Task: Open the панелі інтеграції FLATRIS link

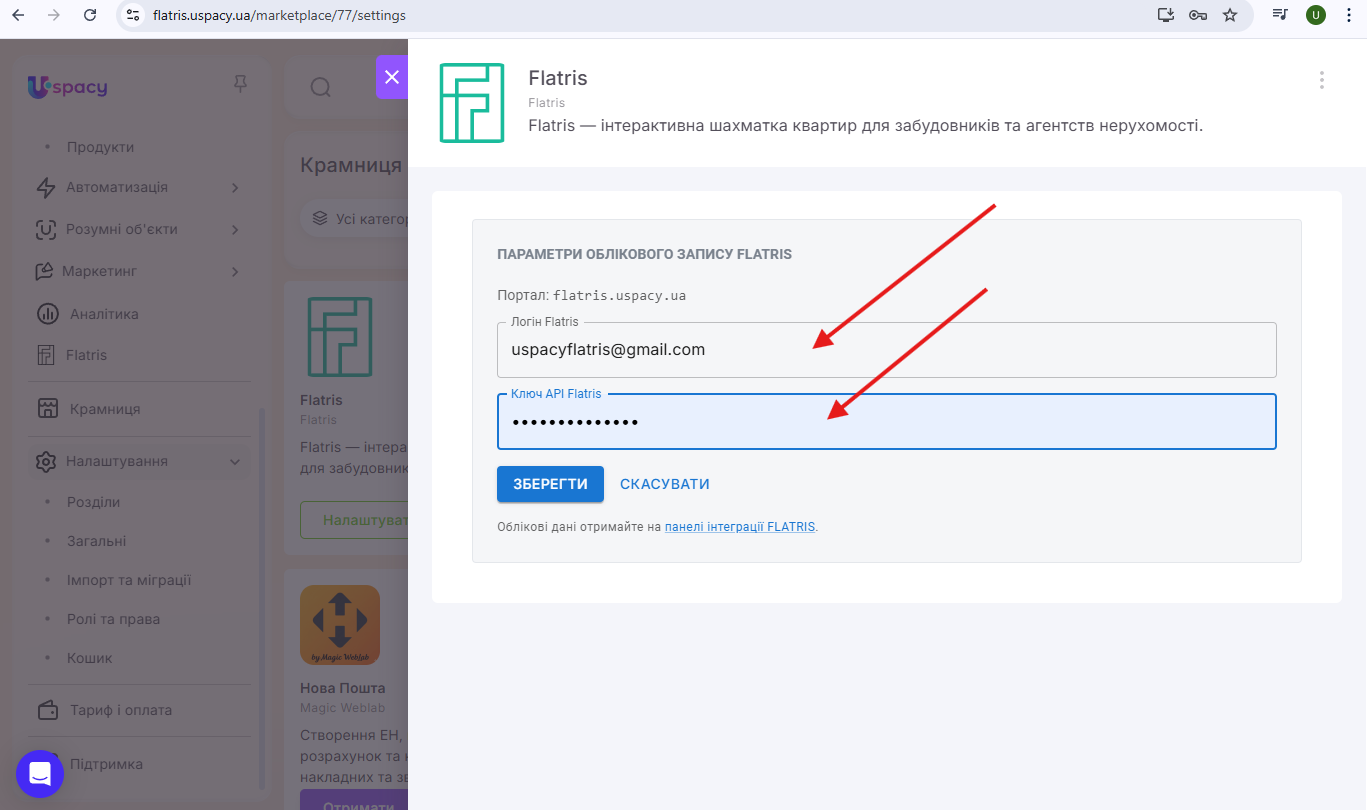Action: pos(740,526)
